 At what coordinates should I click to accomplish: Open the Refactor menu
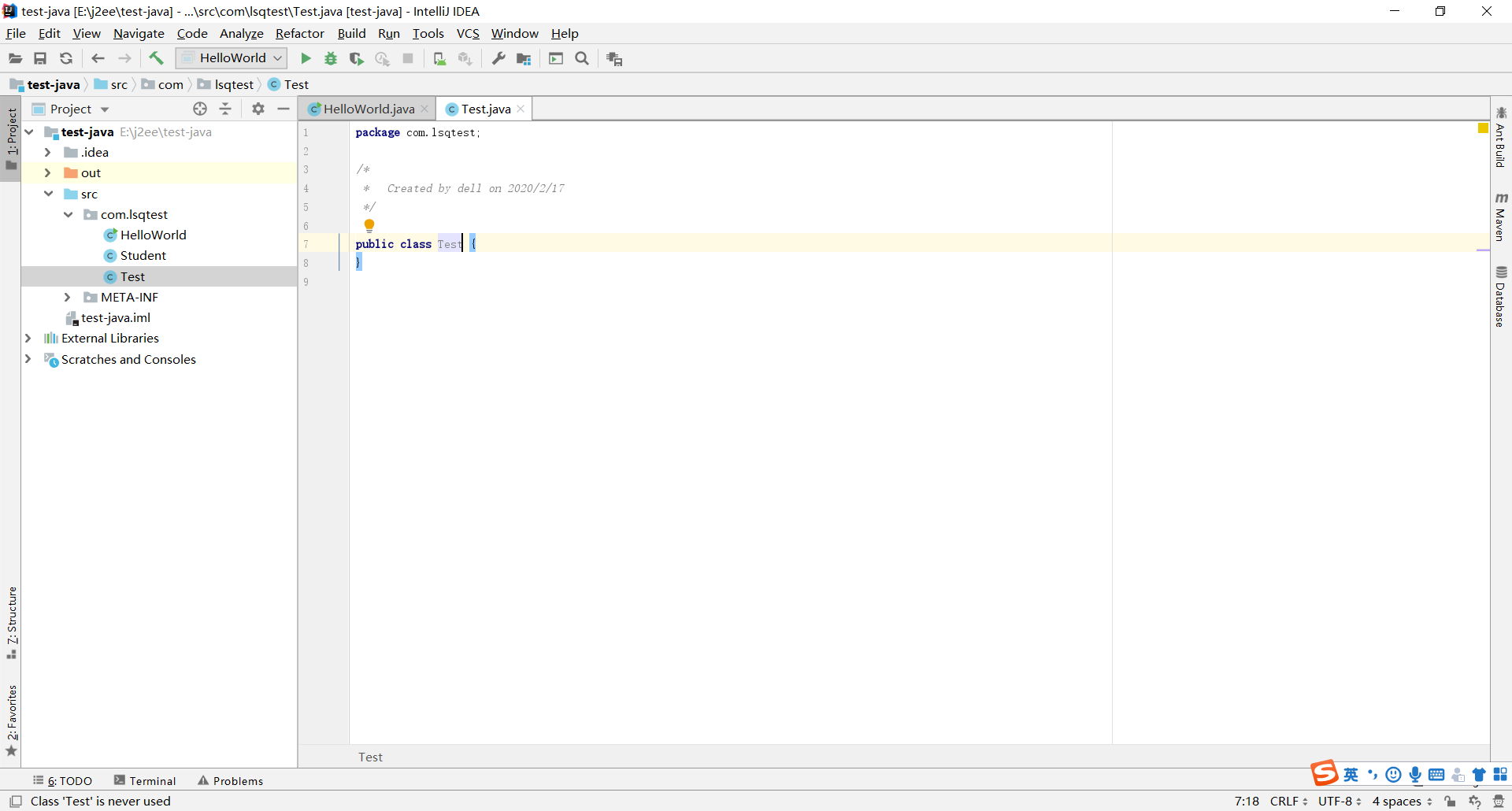pos(299,33)
